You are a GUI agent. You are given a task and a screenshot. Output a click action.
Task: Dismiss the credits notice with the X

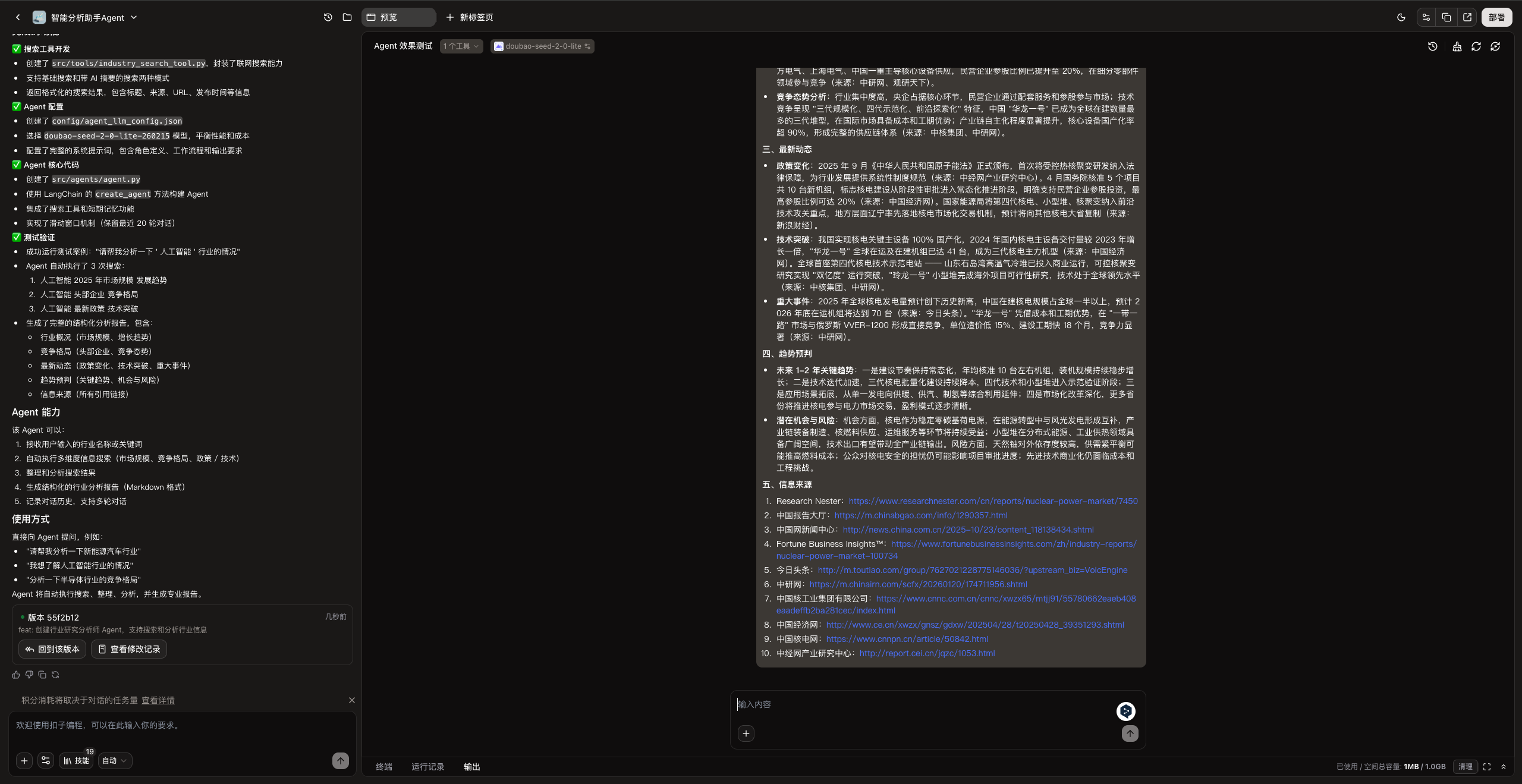coord(351,700)
